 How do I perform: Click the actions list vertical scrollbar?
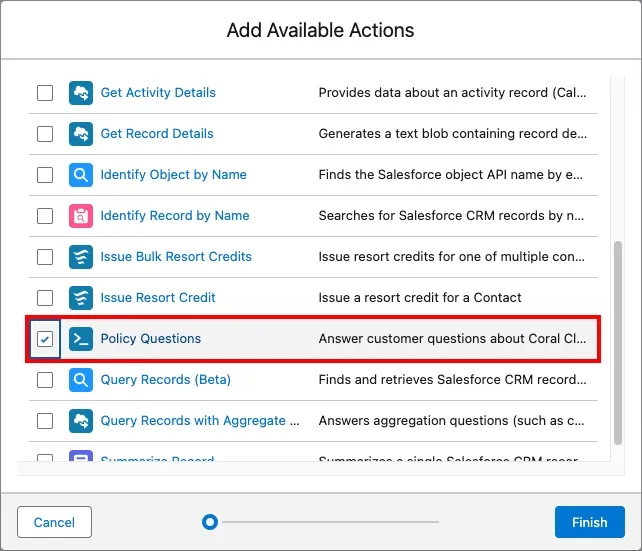coord(617,340)
